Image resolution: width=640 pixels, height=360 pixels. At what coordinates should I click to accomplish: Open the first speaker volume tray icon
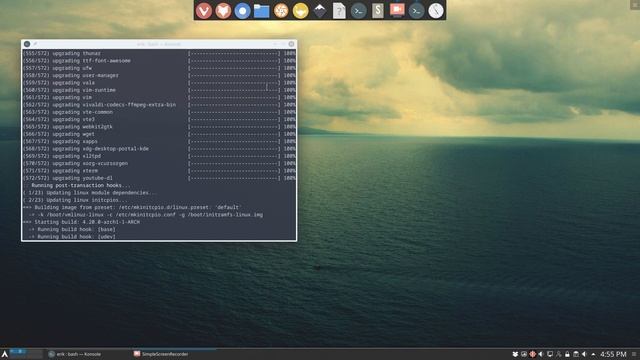pos(541,354)
